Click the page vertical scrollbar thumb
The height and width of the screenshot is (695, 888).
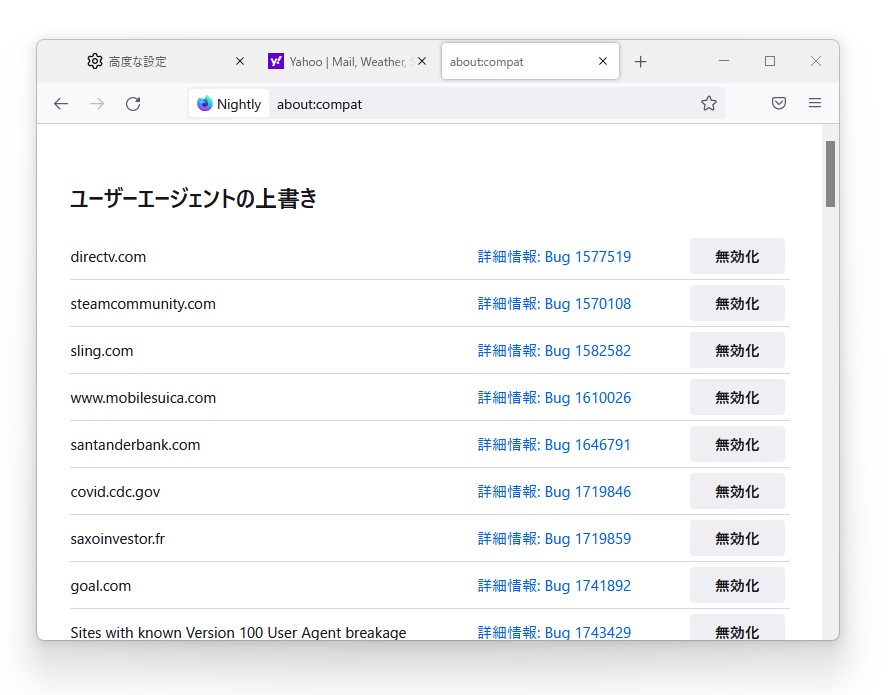830,174
